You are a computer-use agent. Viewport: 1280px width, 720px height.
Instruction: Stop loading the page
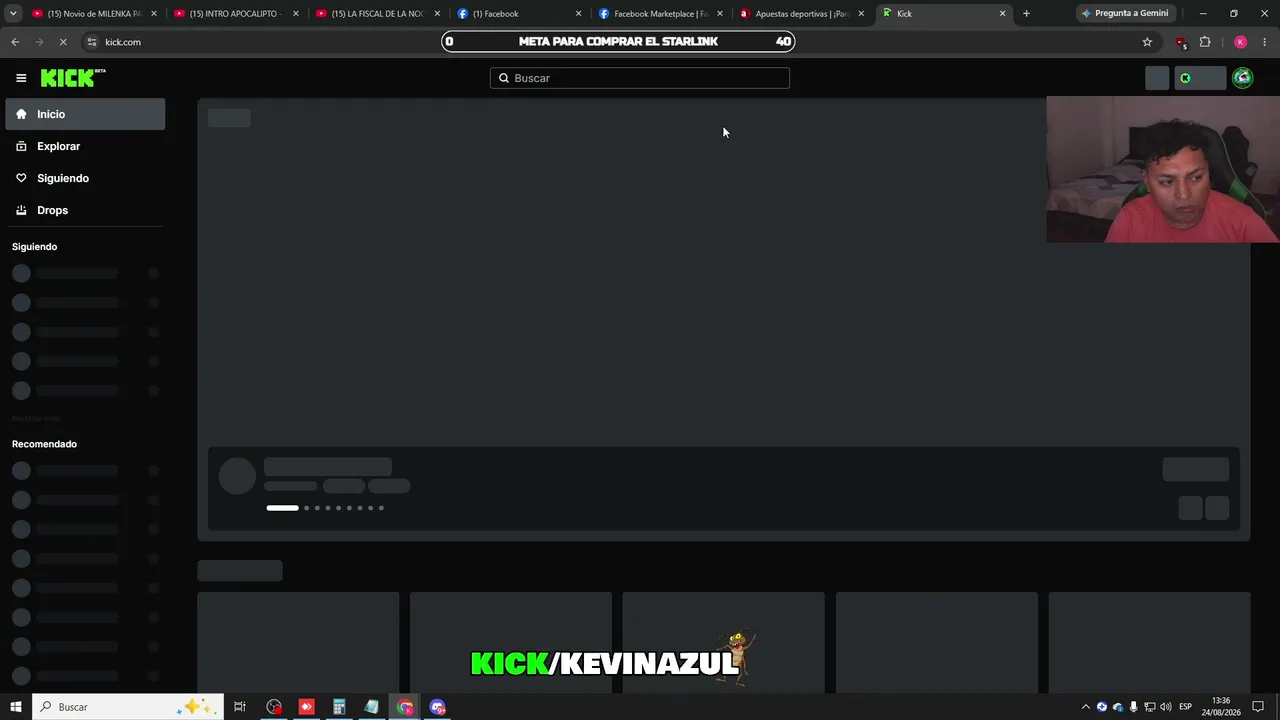click(x=63, y=42)
